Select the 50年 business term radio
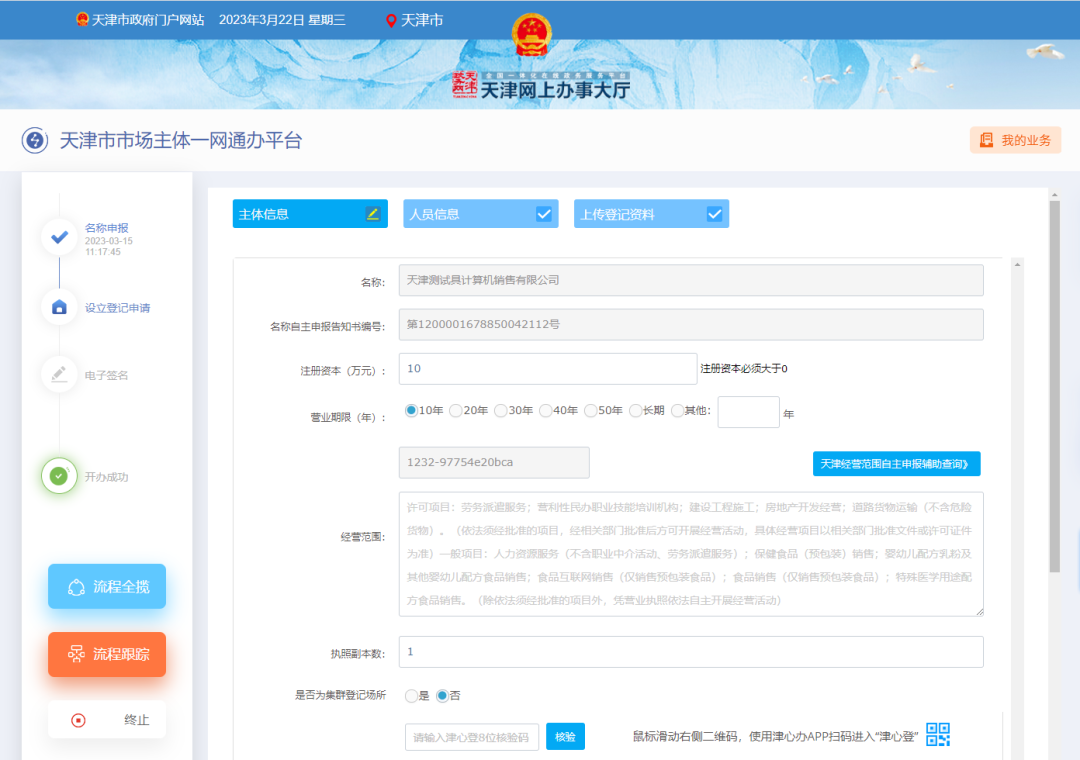1080x760 pixels. [590, 411]
